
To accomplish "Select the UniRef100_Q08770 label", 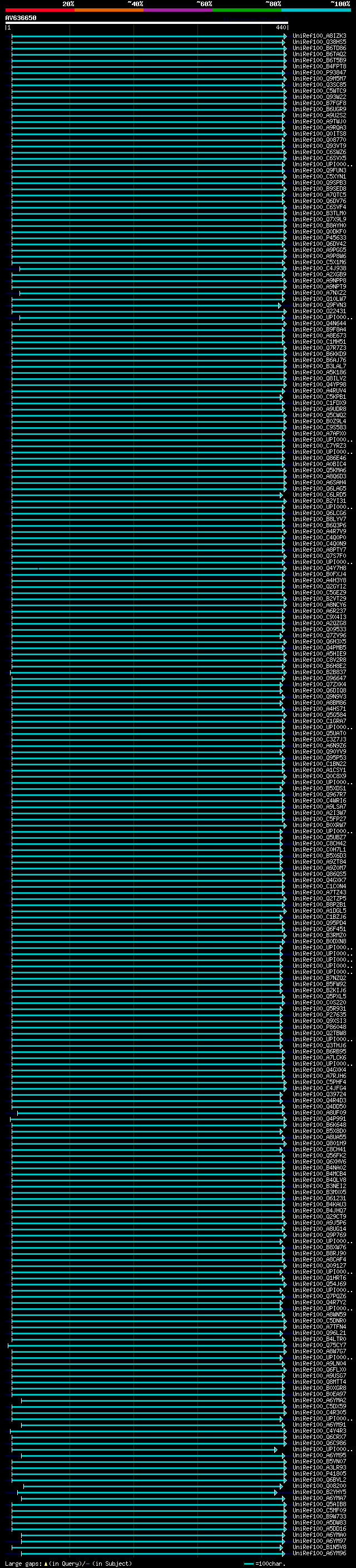I will pos(319,140).
